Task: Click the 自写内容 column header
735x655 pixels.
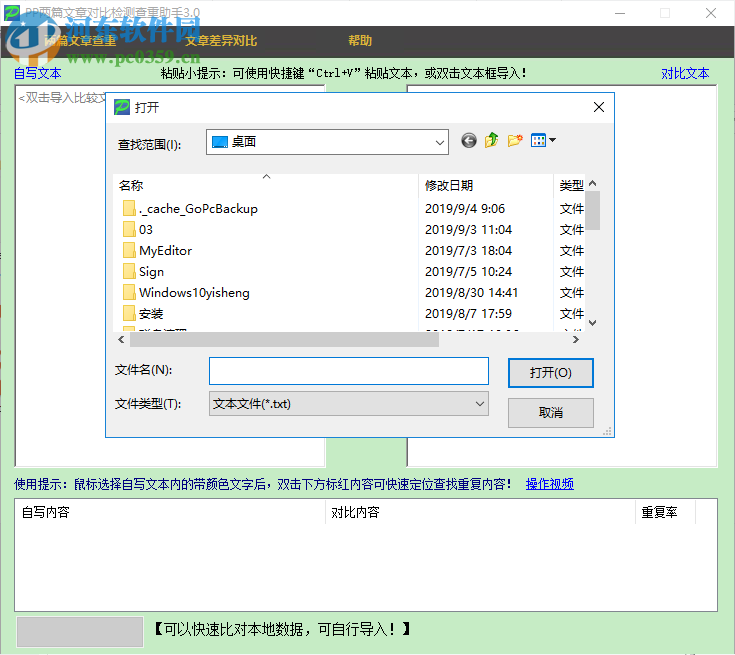Action: [x=170, y=512]
